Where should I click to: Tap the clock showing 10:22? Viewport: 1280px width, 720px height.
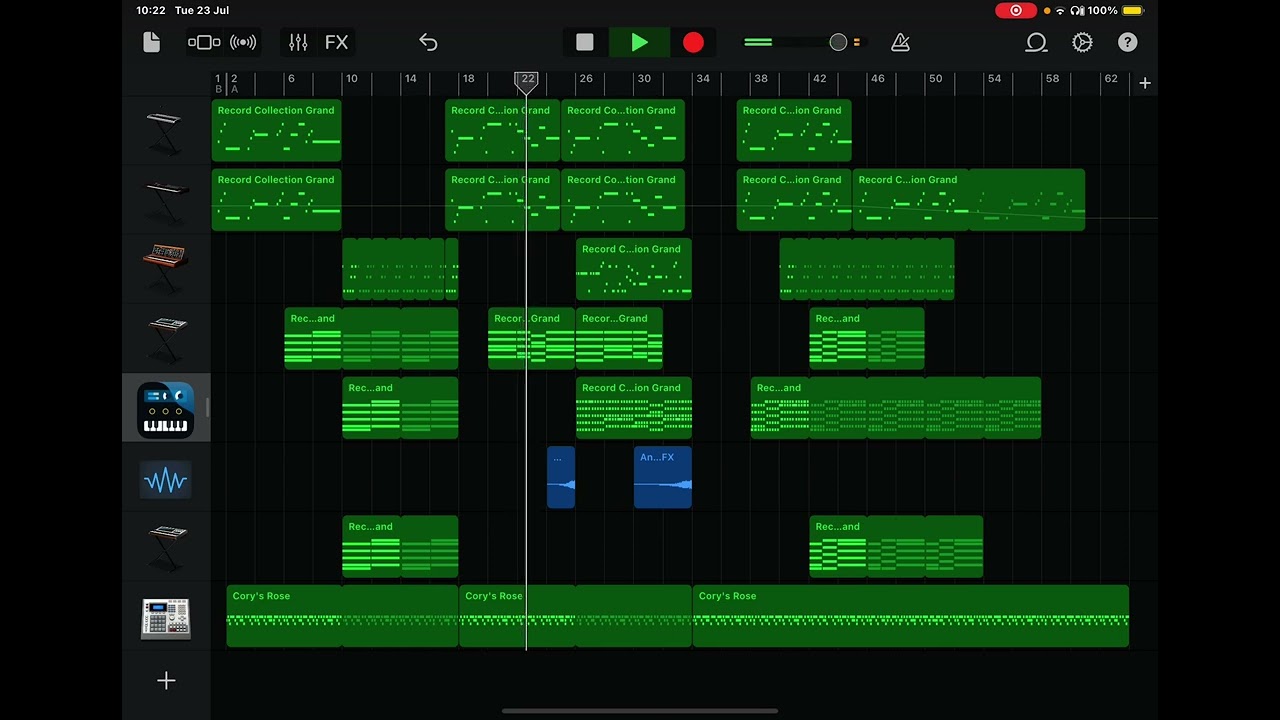pyautogui.click(x=151, y=10)
